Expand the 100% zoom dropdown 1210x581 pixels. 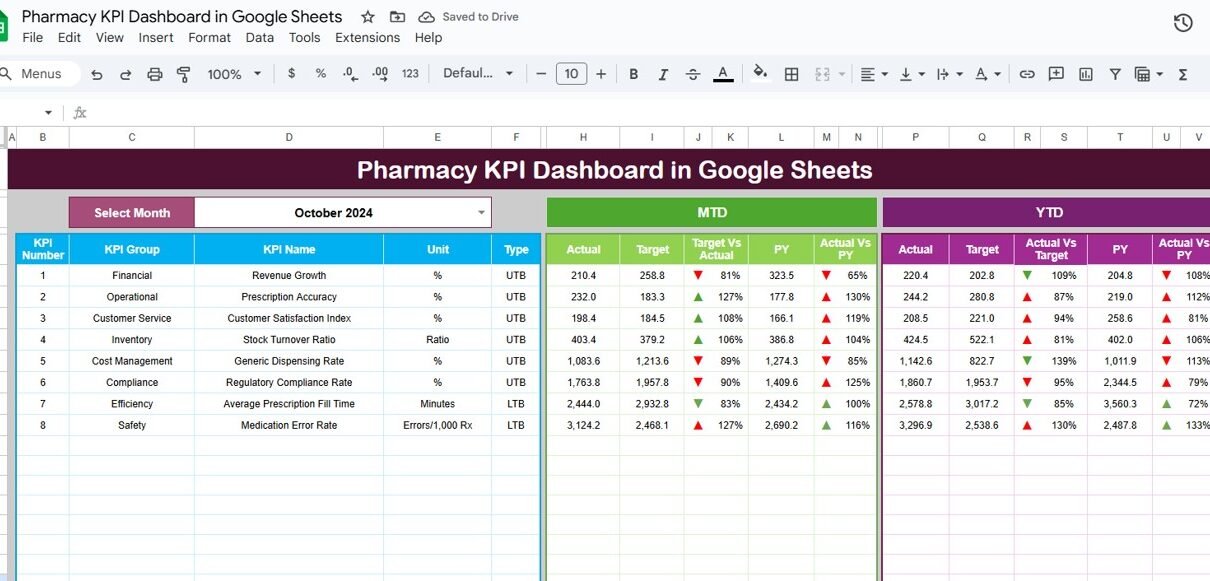click(234, 74)
